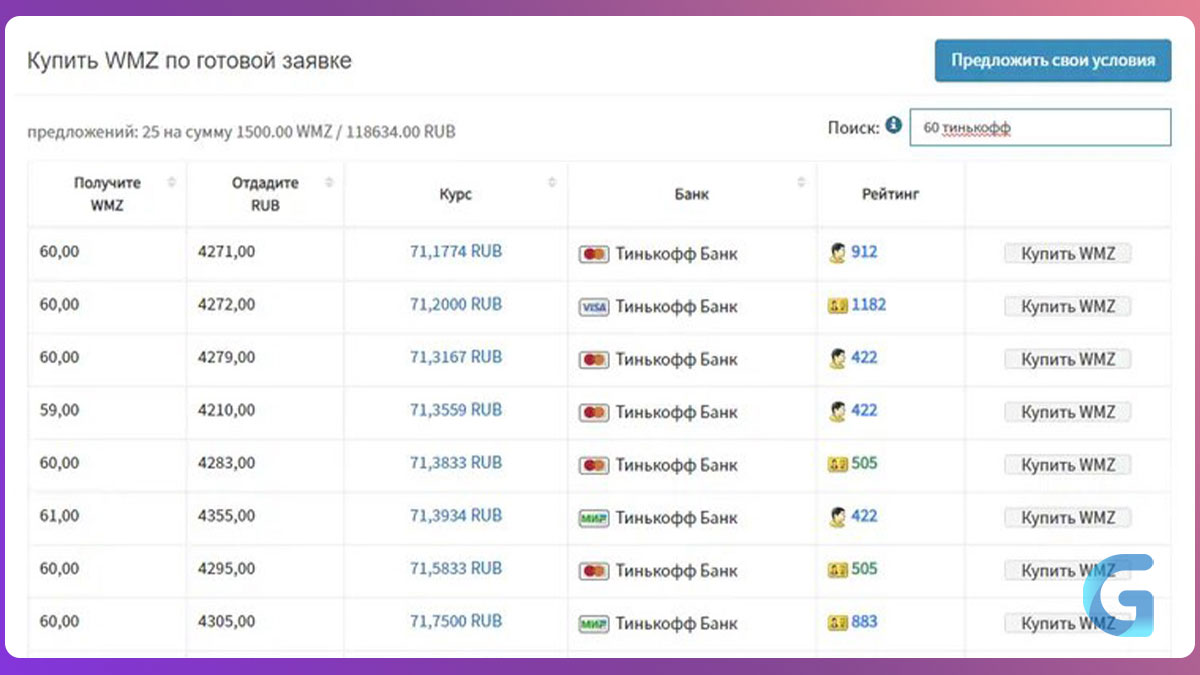Click Купить WMZ for rate 71,3934 RUB

click(1067, 518)
